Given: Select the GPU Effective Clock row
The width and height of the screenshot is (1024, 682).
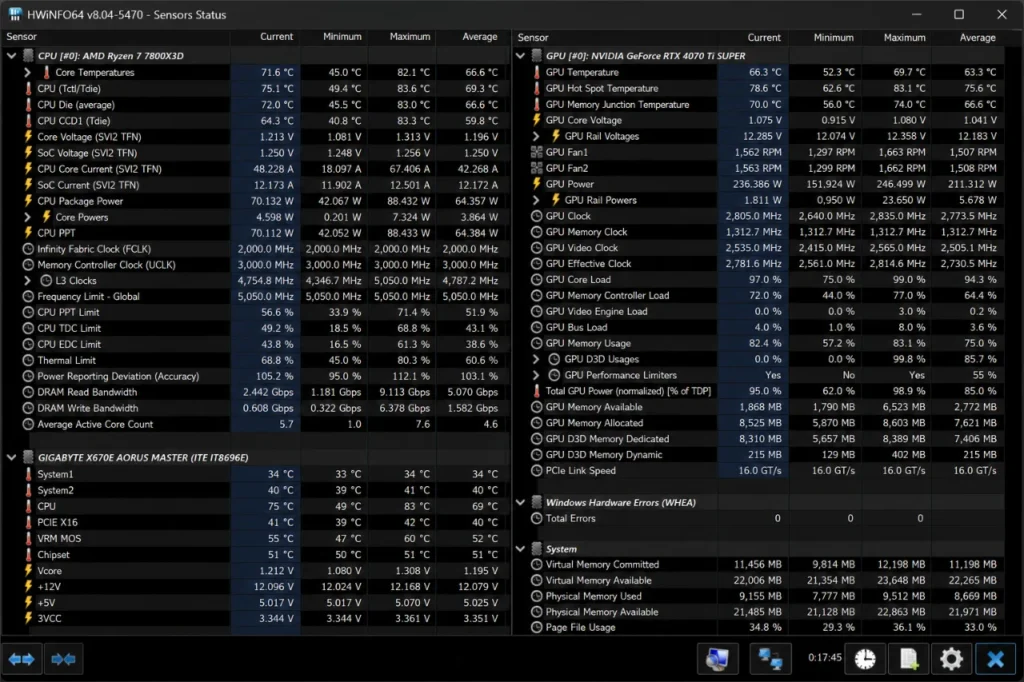Looking at the screenshot, I should (x=760, y=264).
